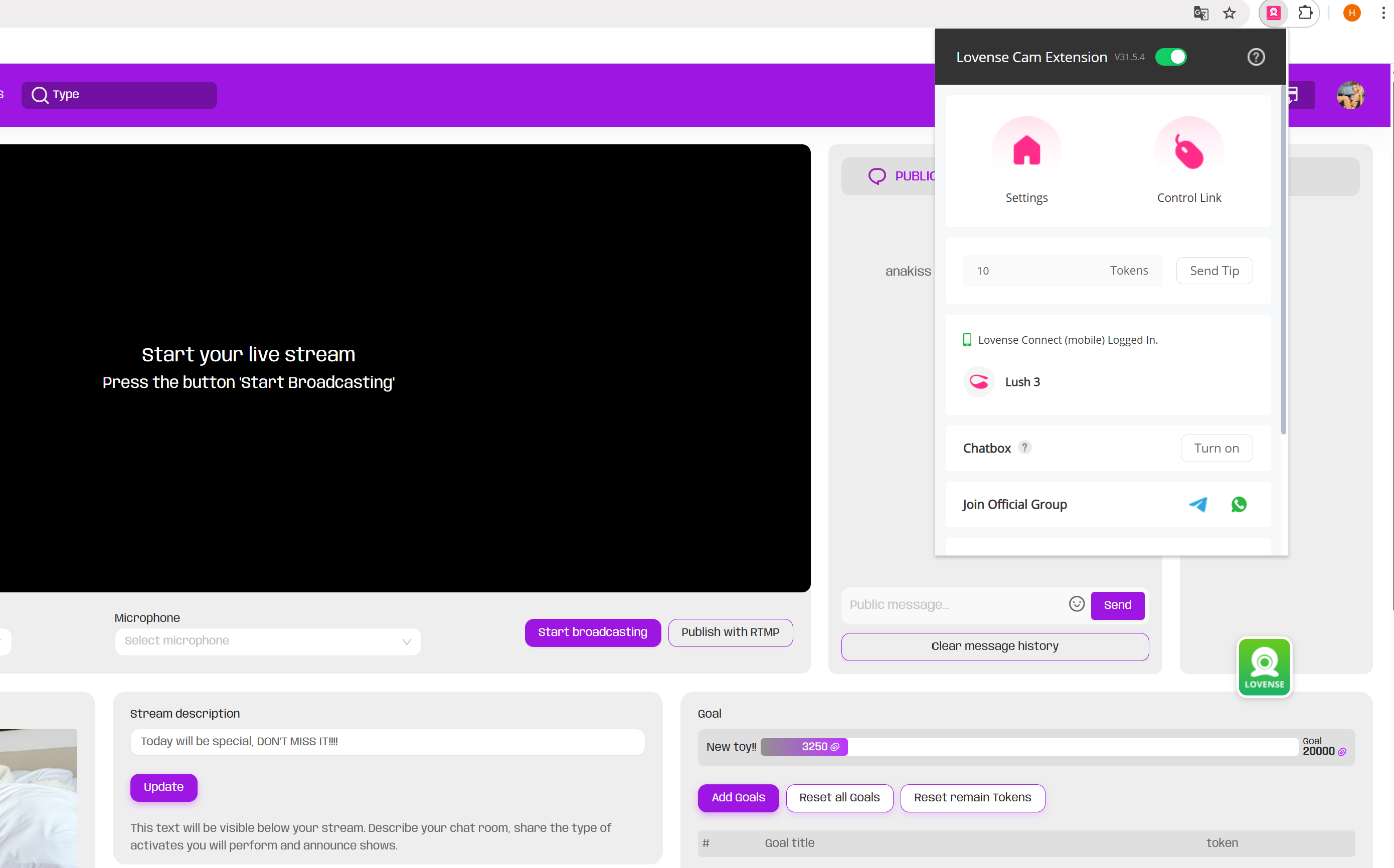Join the official WhatsApp group
1394x868 pixels.
point(1239,505)
